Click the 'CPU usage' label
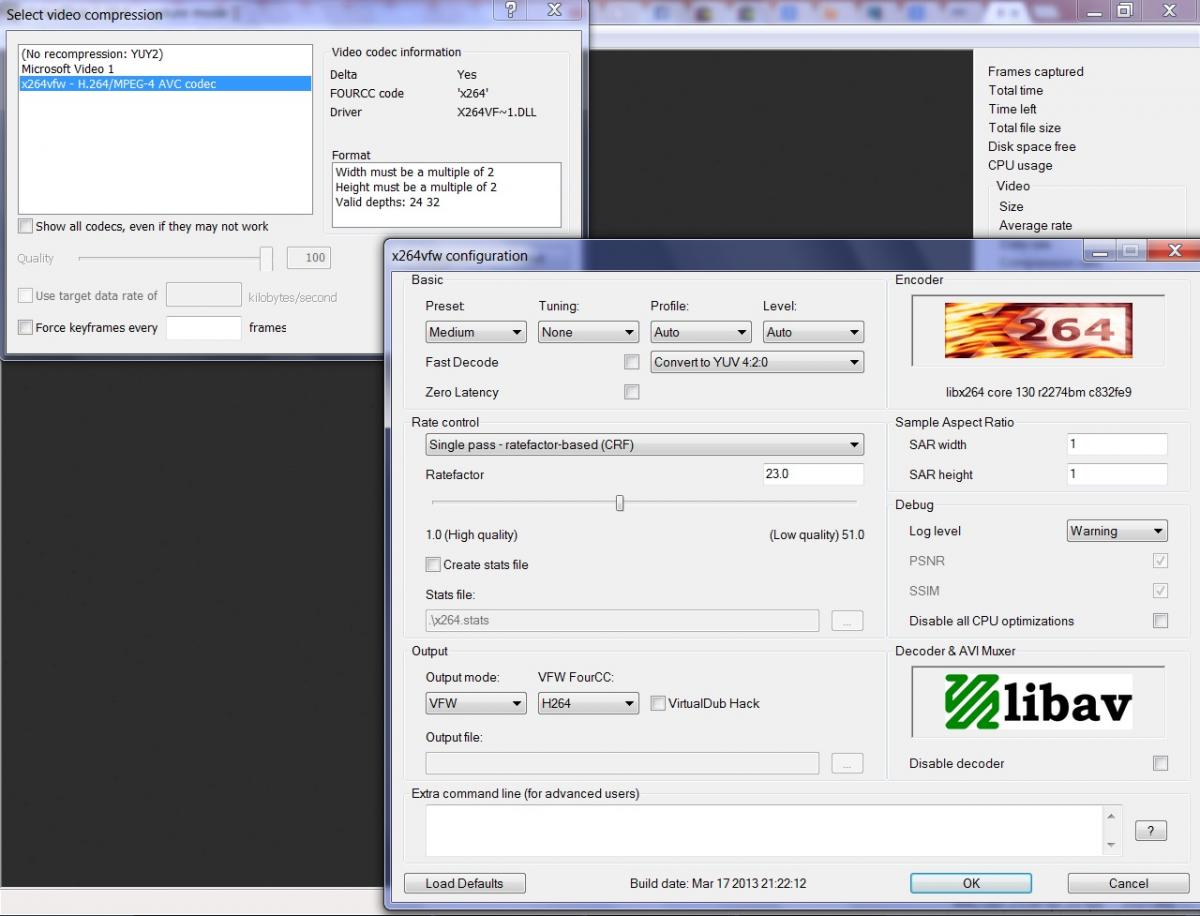Screen dimensions: 1200x916 coord(1020,166)
